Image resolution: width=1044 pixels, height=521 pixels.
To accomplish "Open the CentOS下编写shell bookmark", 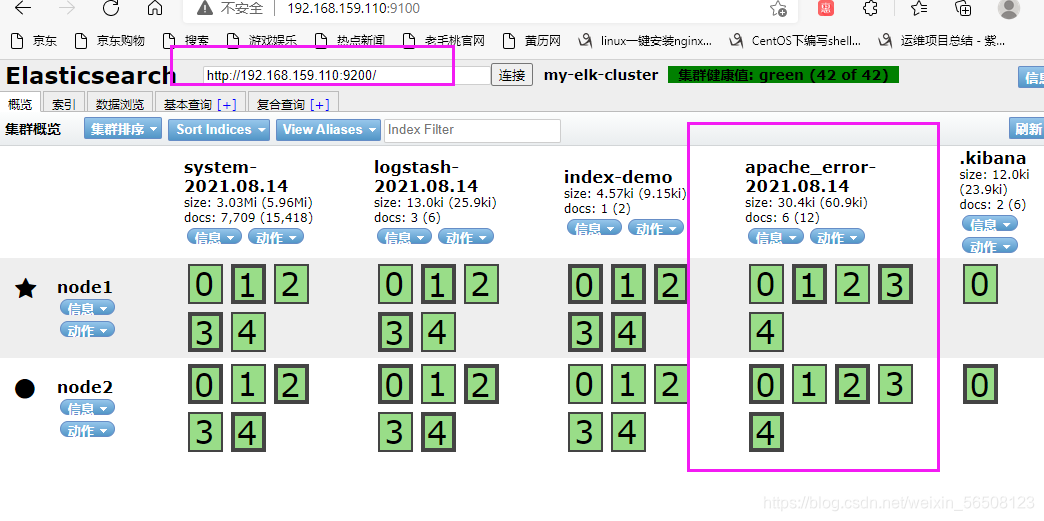I will [x=795, y=41].
